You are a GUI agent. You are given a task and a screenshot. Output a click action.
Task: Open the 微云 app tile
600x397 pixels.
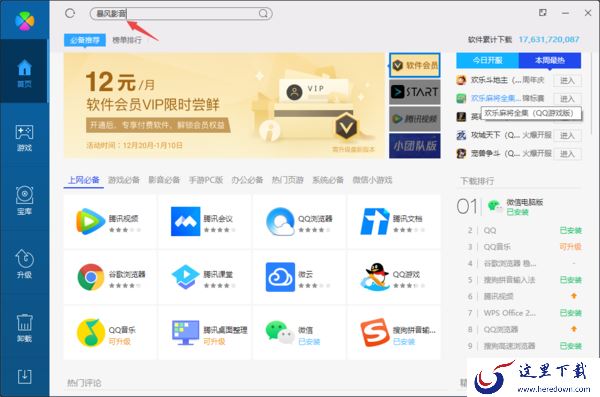[299, 277]
